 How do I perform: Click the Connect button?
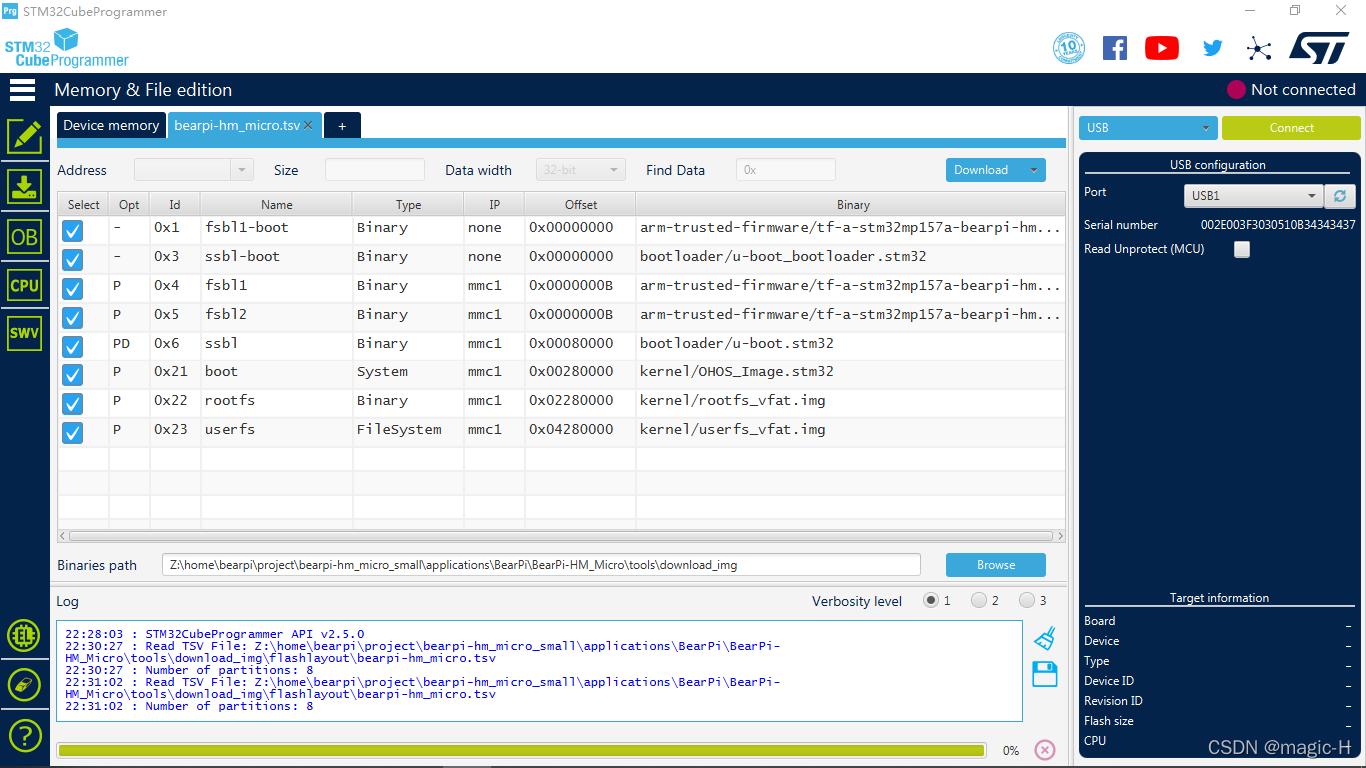[x=1291, y=128]
